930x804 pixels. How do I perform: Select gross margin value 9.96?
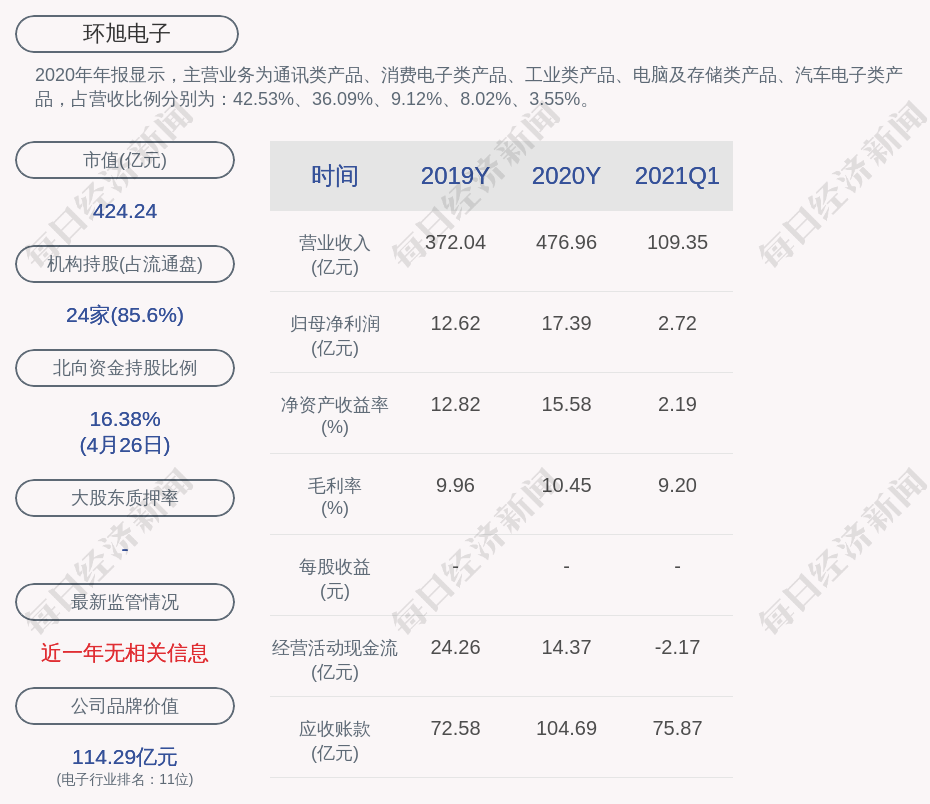[455, 485]
